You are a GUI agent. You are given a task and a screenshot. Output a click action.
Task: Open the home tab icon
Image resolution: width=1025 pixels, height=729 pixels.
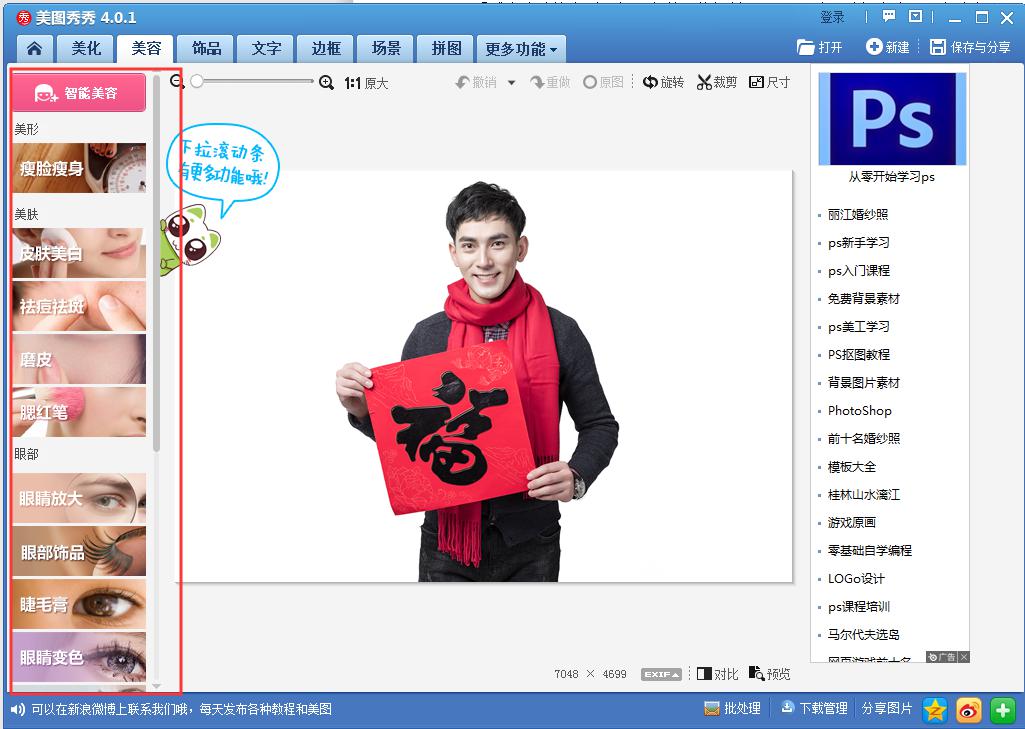pos(34,48)
